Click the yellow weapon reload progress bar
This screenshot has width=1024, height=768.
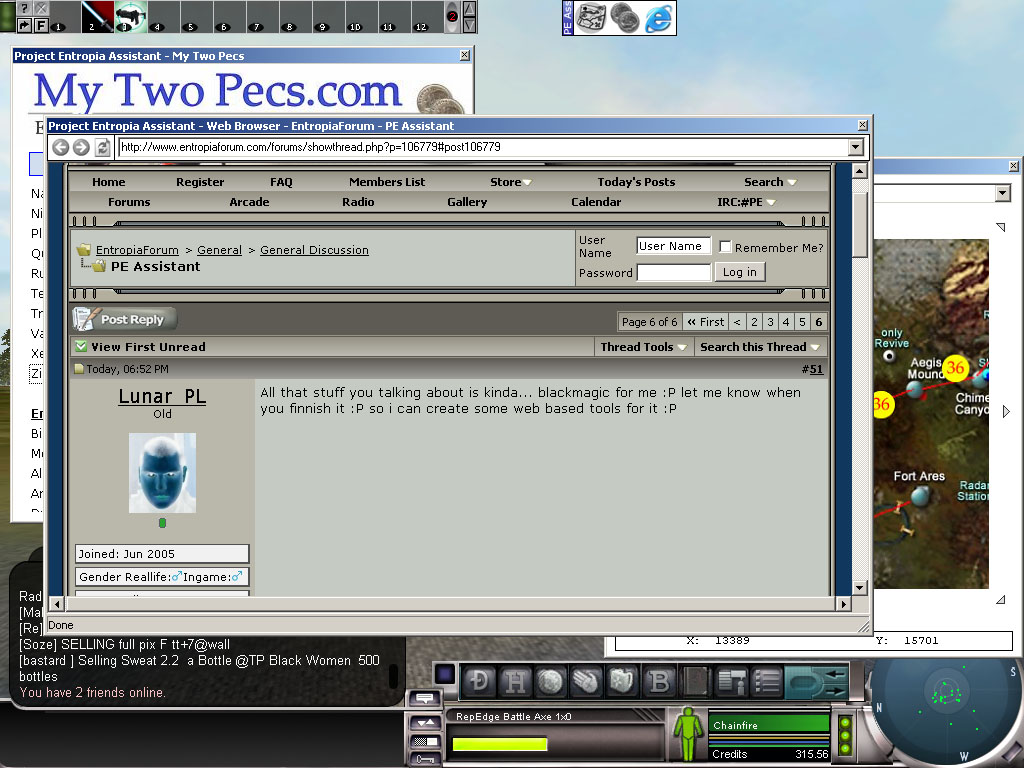pyautogui.click(x=500, y=744)
